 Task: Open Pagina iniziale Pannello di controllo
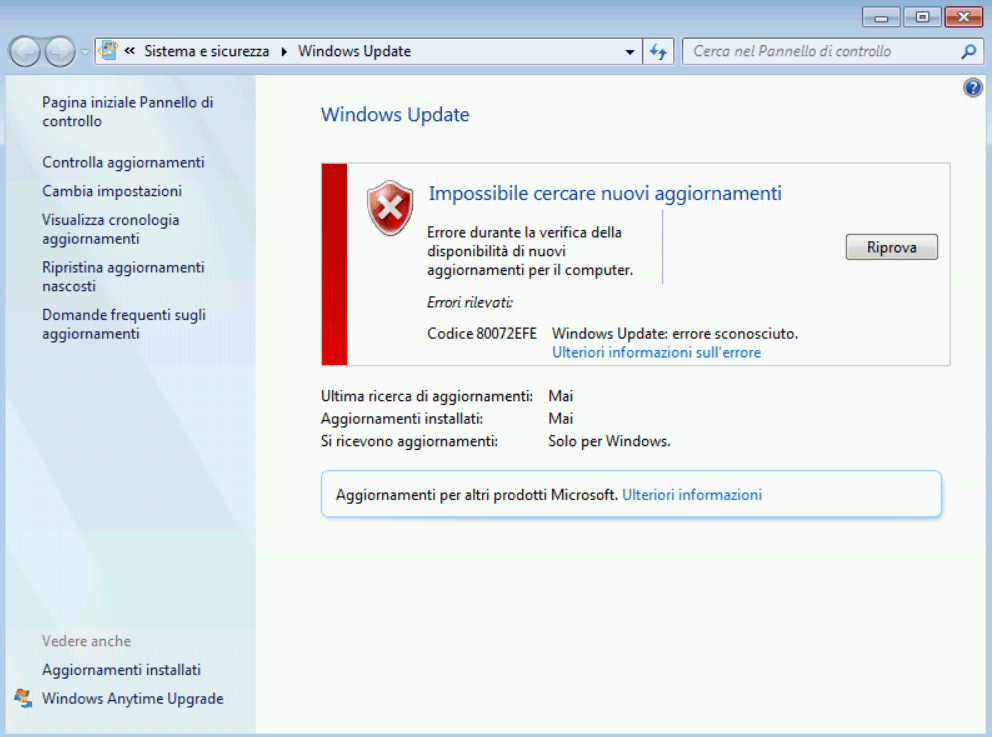pyautogui.click(x=128, y=111)
